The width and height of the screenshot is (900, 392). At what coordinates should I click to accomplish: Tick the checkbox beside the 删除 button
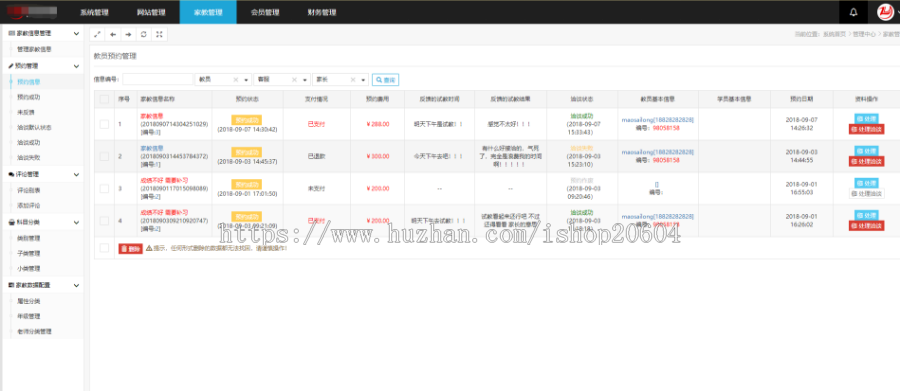(104, 248)
